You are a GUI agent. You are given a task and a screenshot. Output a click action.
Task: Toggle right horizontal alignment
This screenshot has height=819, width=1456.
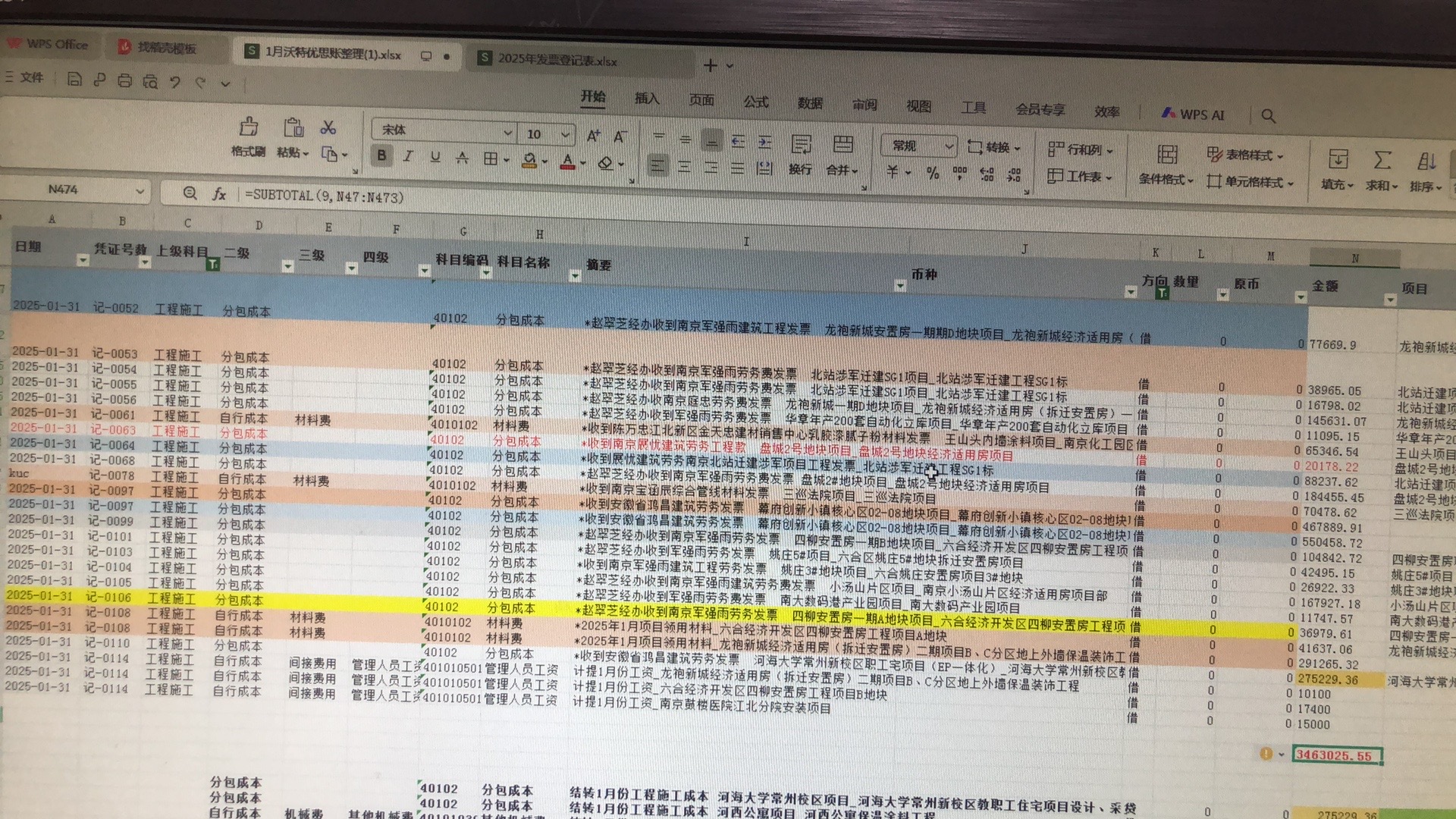711,167
